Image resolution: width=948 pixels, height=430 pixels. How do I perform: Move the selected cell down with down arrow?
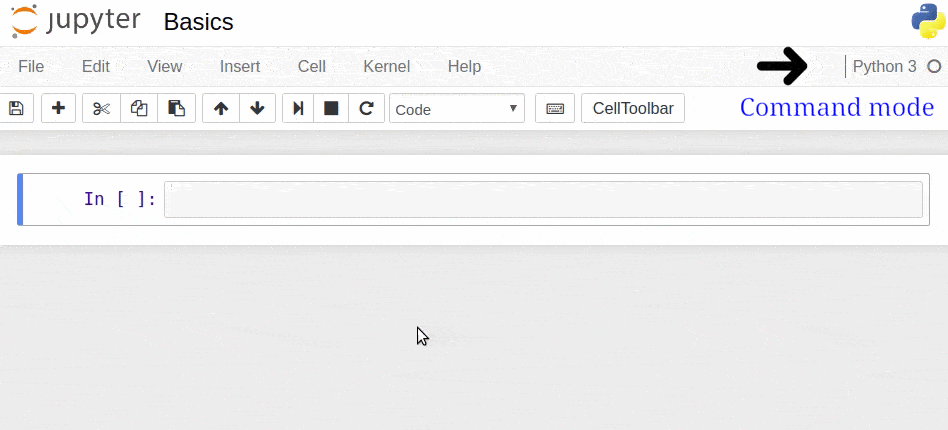point(257,108)
